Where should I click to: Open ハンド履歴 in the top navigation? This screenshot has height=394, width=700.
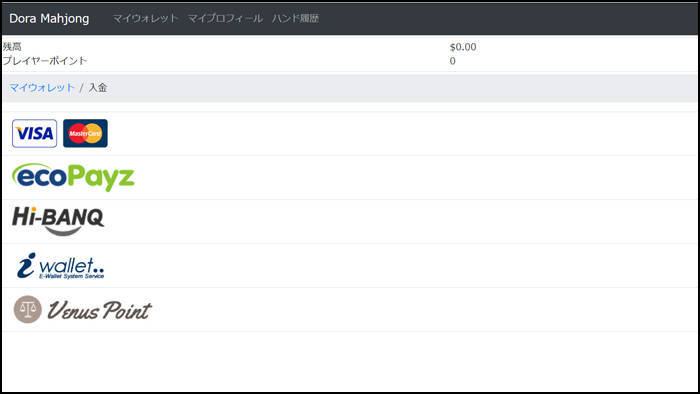296,18
